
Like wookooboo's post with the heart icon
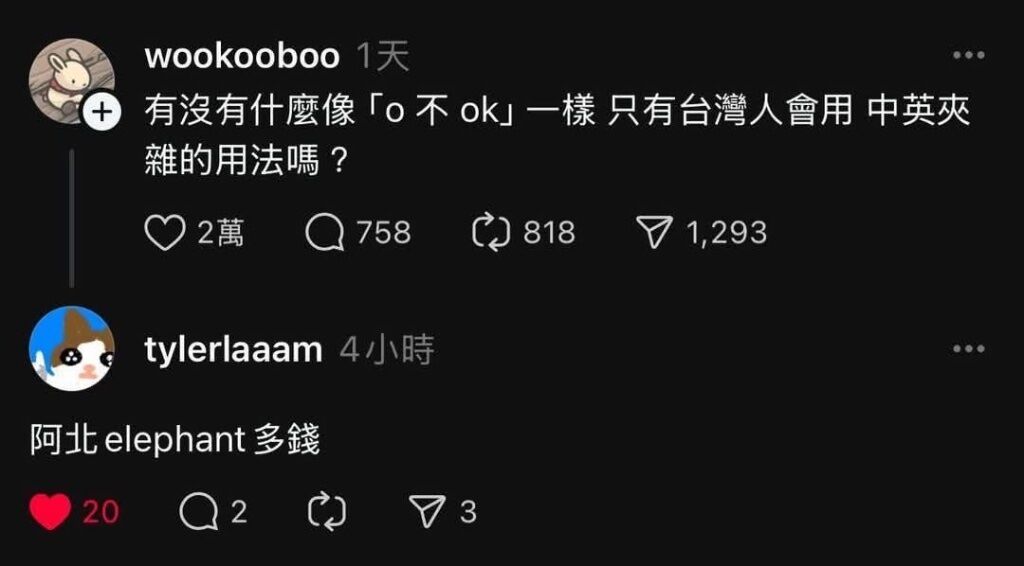tap(164, 234)
